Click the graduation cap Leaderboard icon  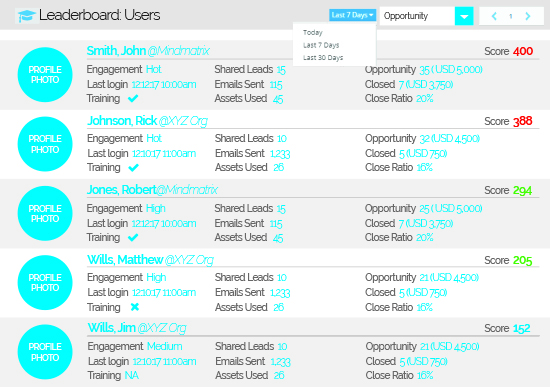coord(26,16)
